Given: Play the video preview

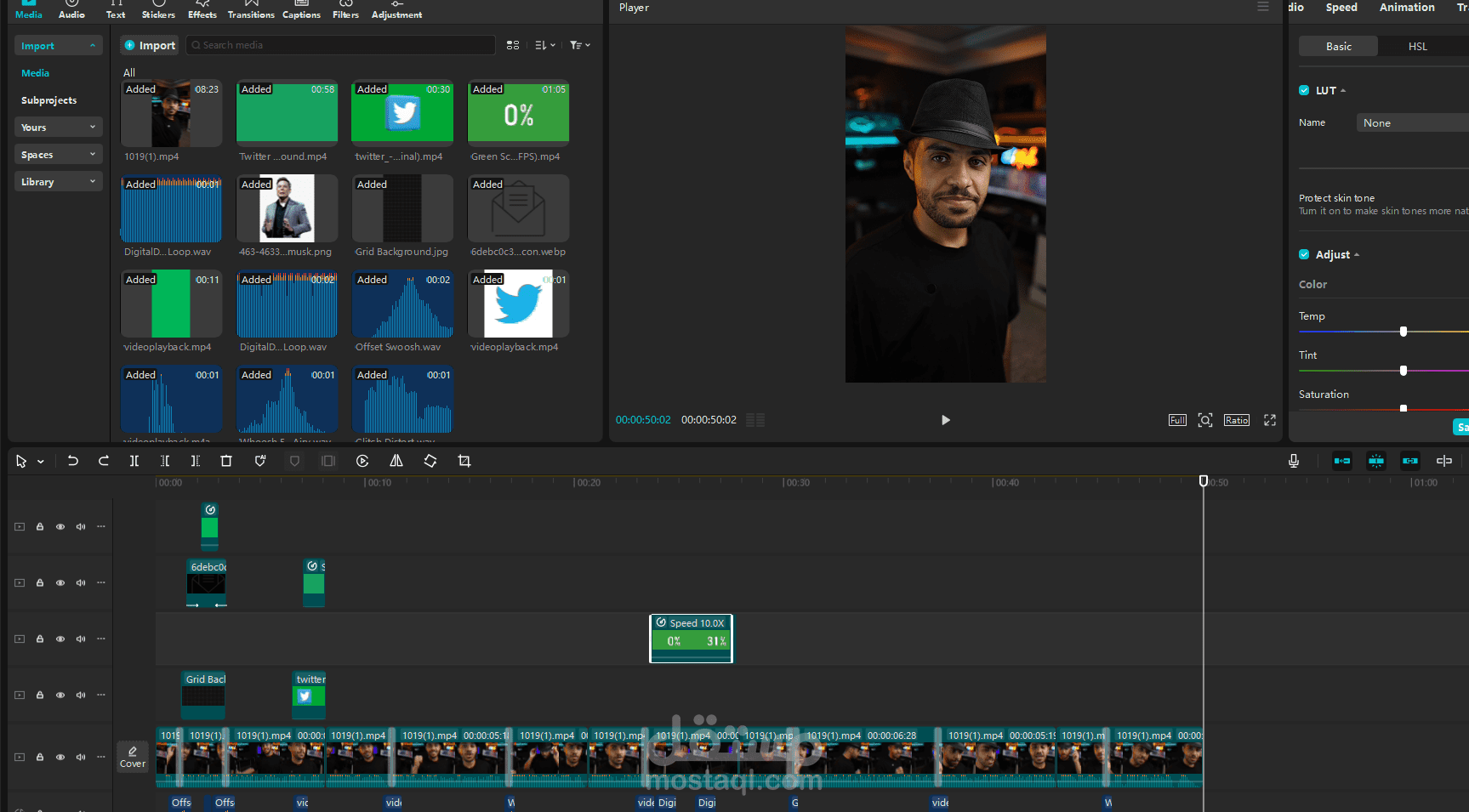Looking at the screenshot, I should pos(945,420).
